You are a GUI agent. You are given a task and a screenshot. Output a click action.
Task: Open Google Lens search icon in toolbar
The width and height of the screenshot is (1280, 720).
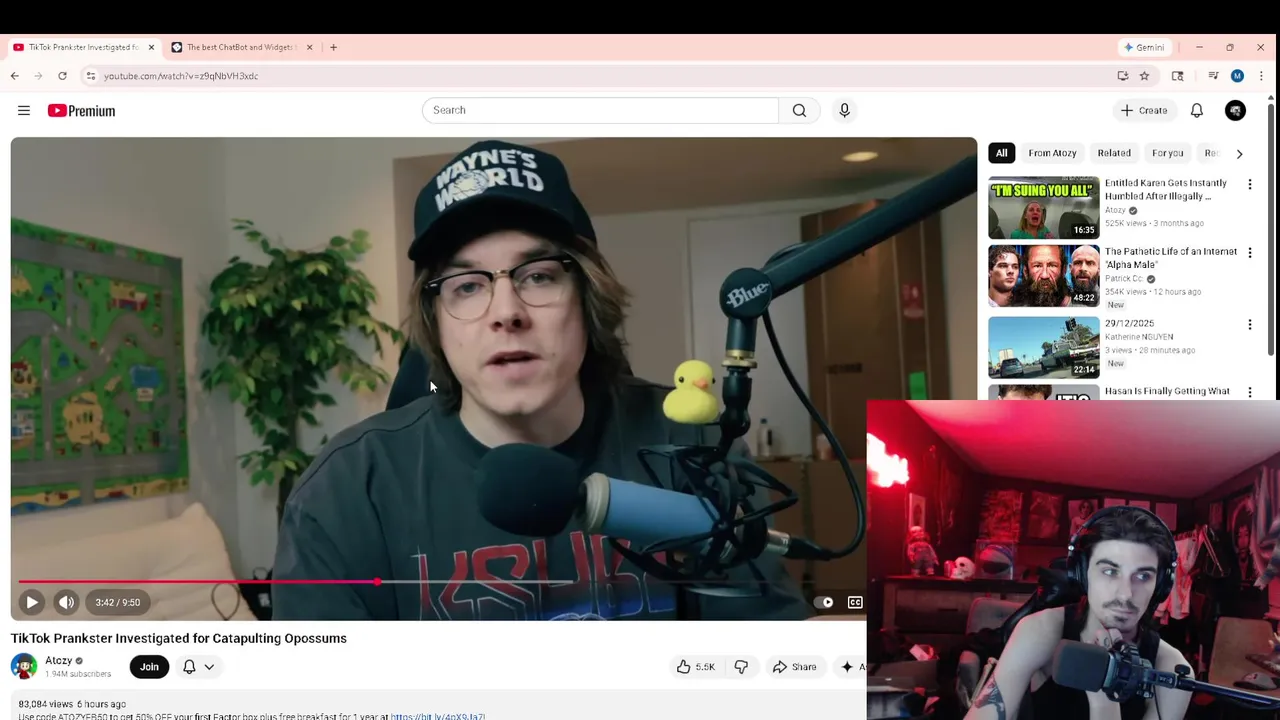(x=1178, y=76)
